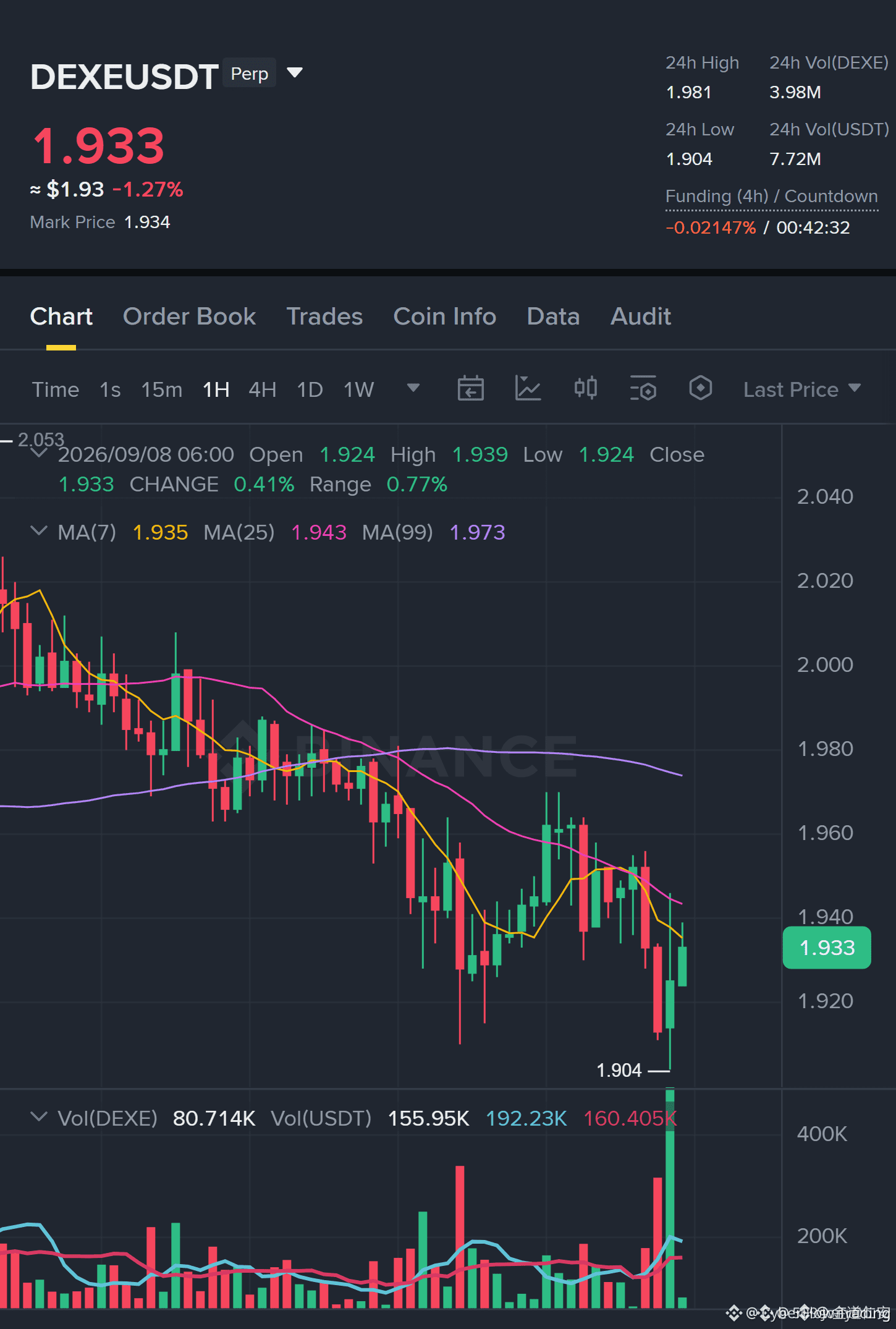This screenshot has width=896, height=1329.
Task: Switch to the Trades tab
Action: pos(324,316)
